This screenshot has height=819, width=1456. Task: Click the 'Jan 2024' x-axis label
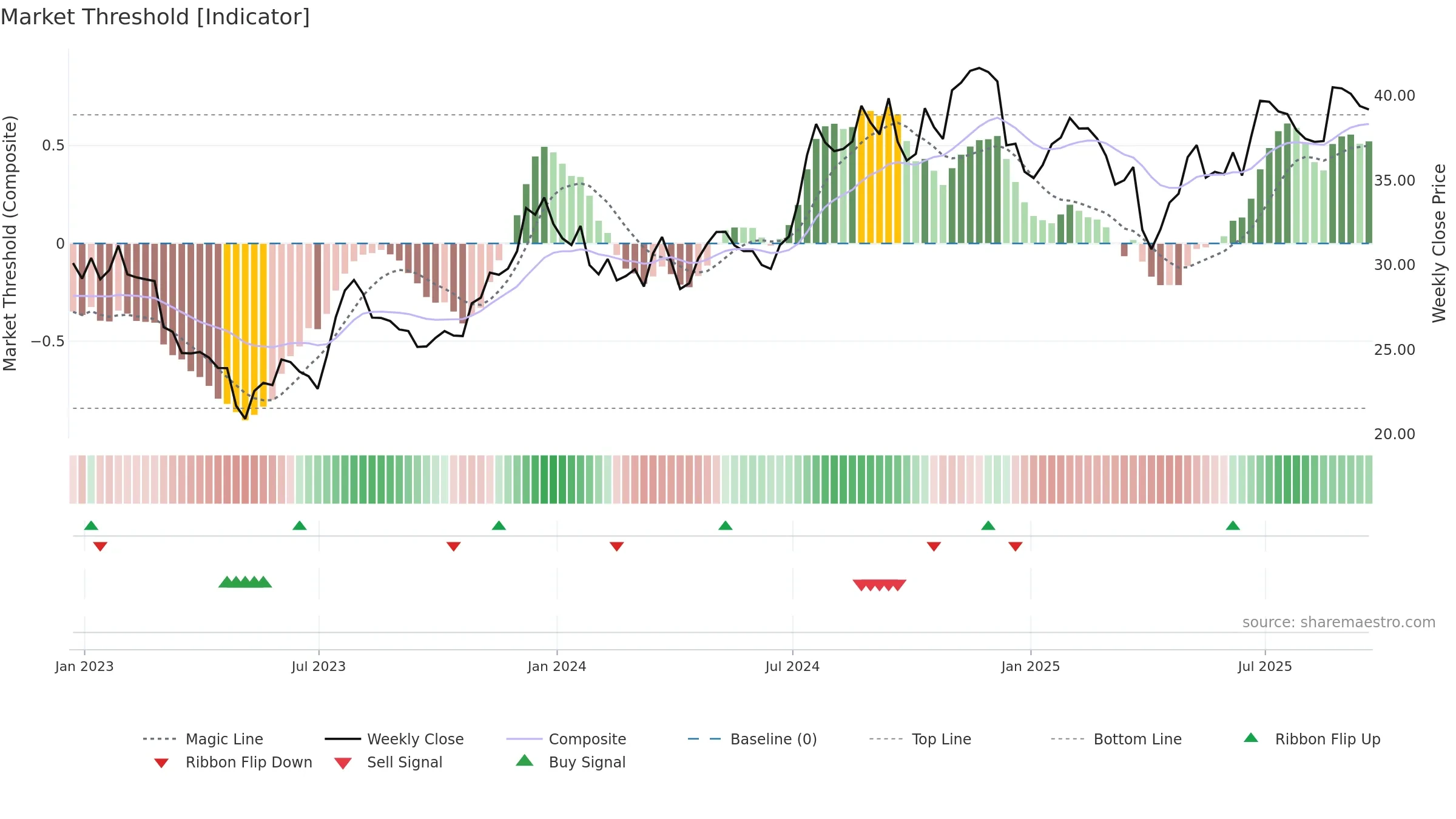tap(557, 666)
